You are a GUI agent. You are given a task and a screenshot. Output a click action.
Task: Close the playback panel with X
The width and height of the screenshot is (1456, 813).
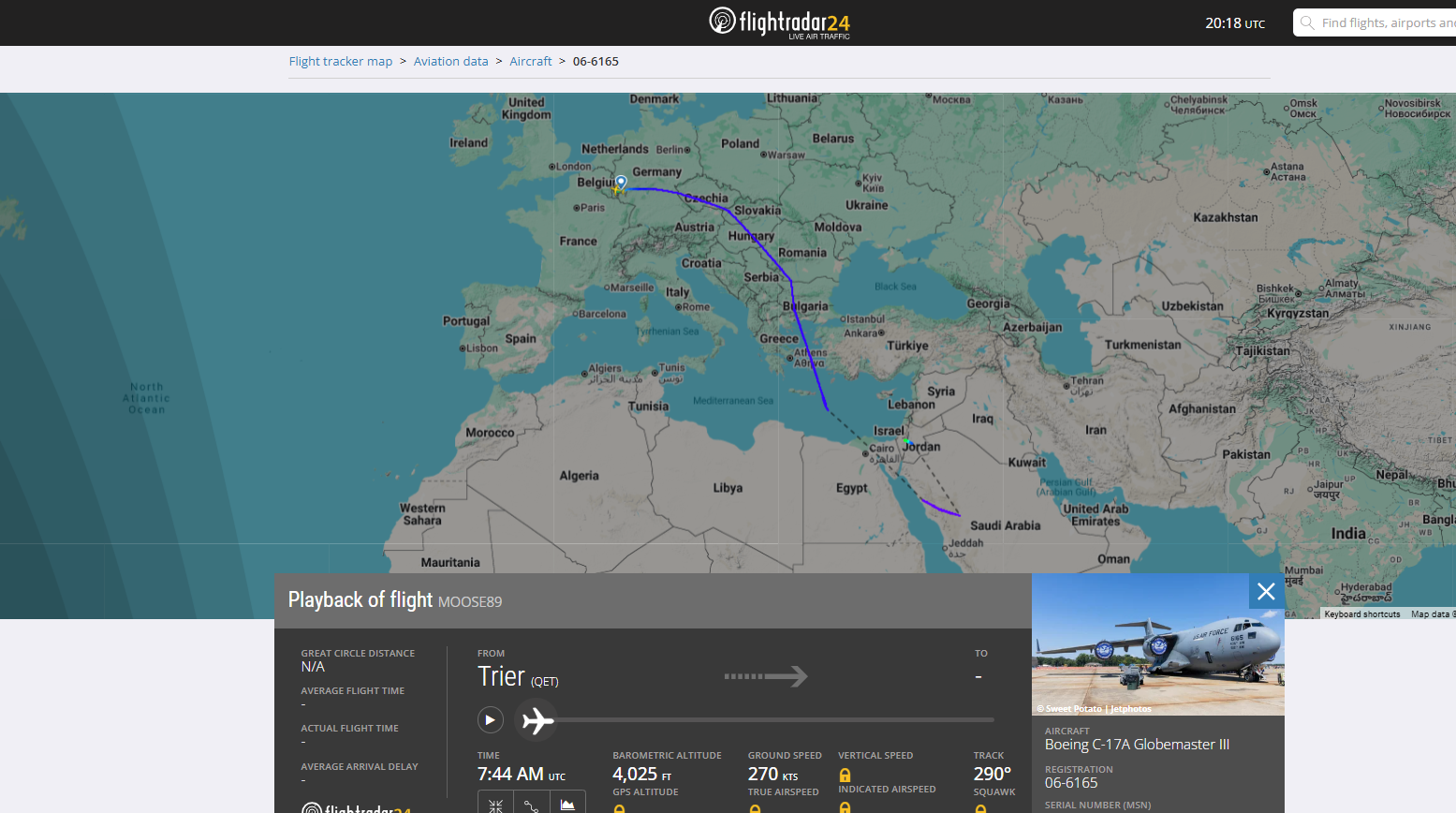click(x=1266, y=591)
